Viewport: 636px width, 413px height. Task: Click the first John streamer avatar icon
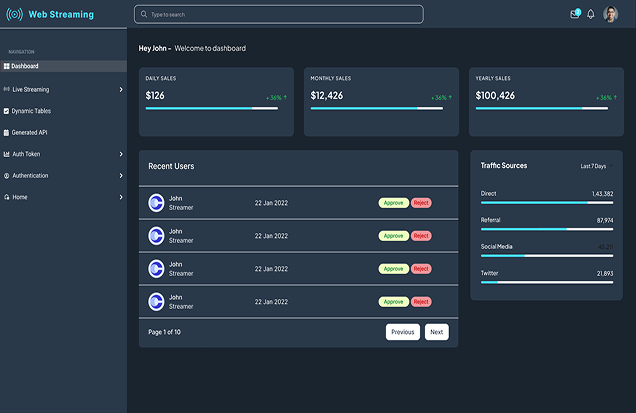pyautogui.click(x=156, y=202)
